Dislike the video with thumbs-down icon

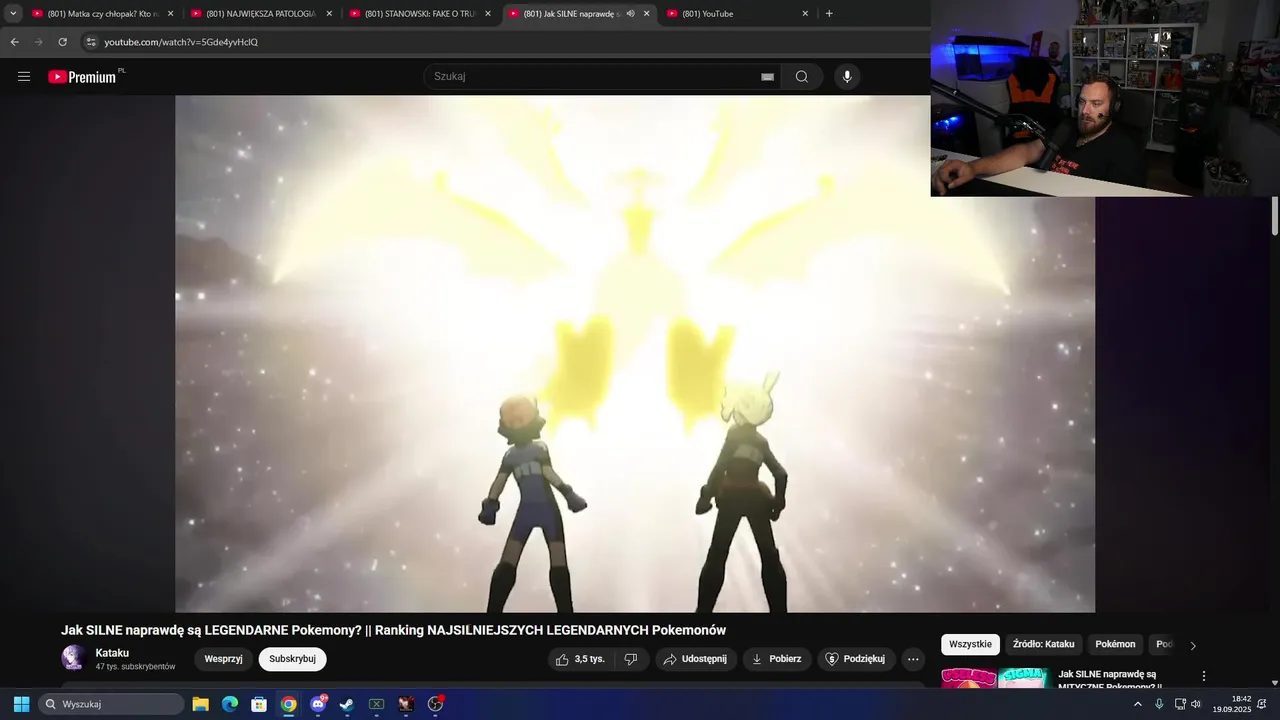pyautogui.click(x=631, y=659)
